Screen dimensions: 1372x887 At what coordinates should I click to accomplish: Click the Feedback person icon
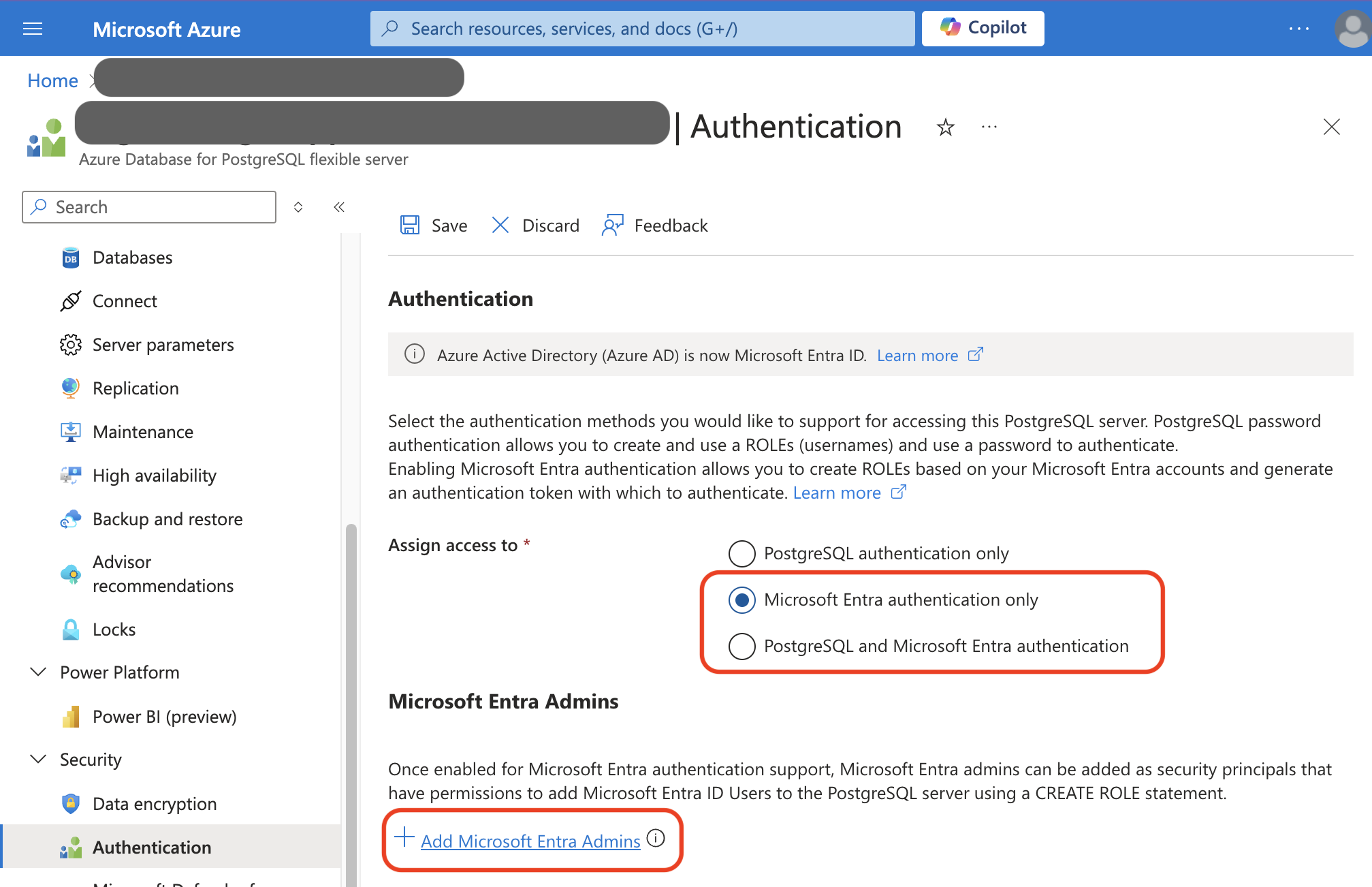pos(612,225)
